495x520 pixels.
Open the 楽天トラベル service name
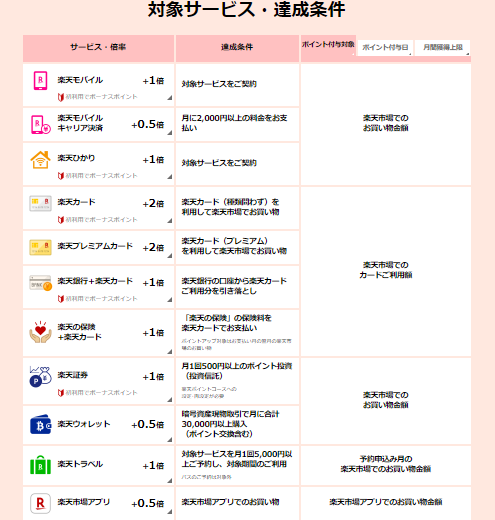pos(80,464)
